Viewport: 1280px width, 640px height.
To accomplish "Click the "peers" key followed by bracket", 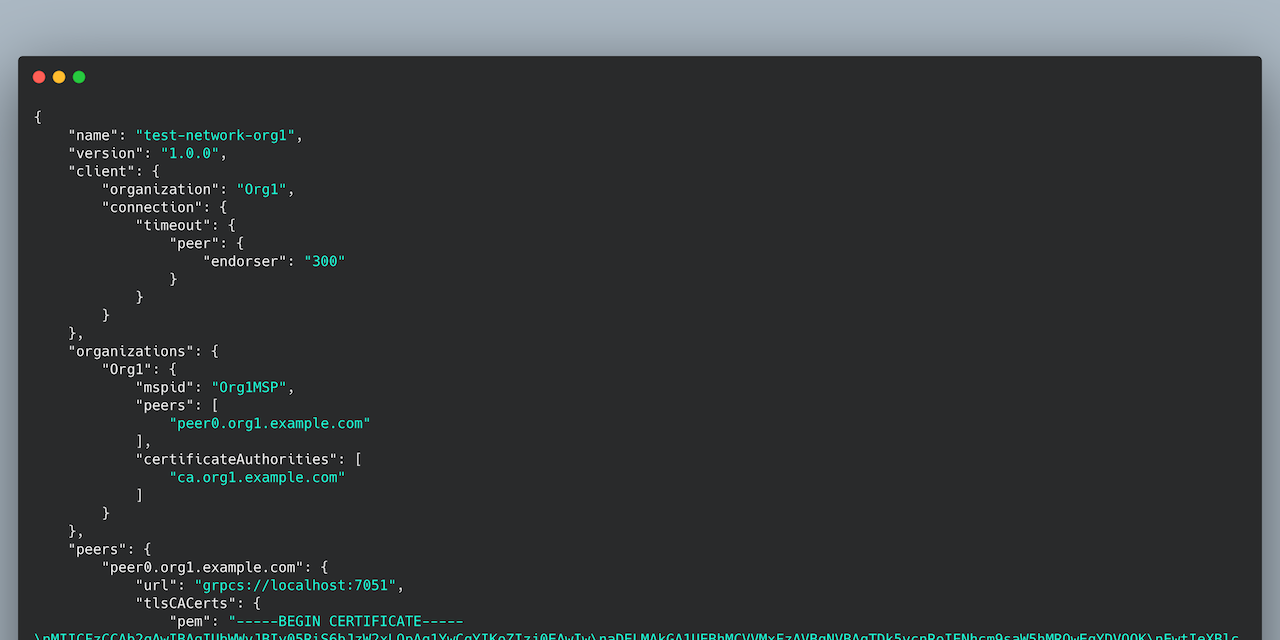I will (165, 405).
